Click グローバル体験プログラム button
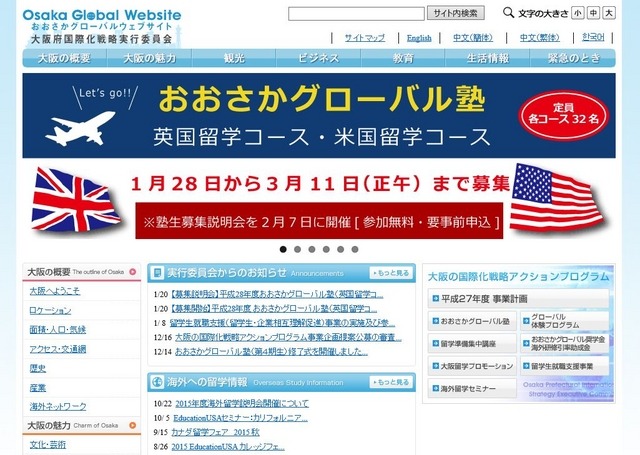This screenshot has height=455, width=640. pyautogui.click(x=564, y=321)
